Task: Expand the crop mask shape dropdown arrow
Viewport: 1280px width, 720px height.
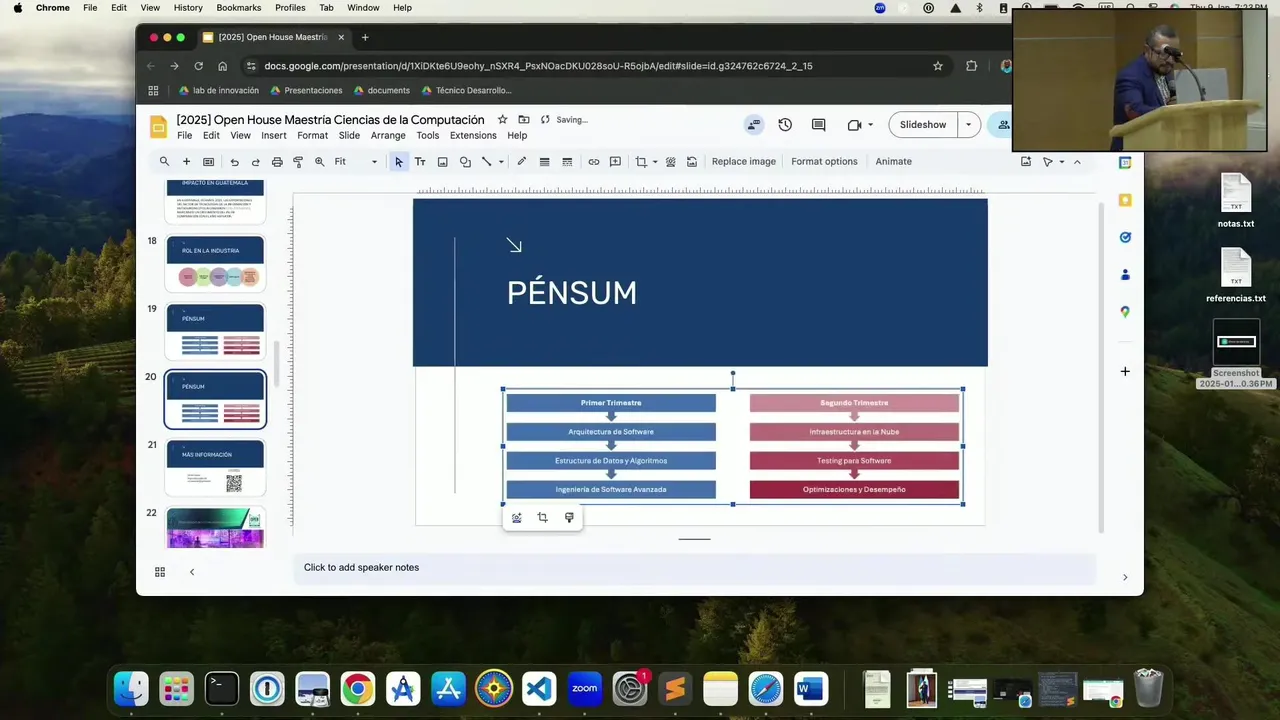Action: 655,161
